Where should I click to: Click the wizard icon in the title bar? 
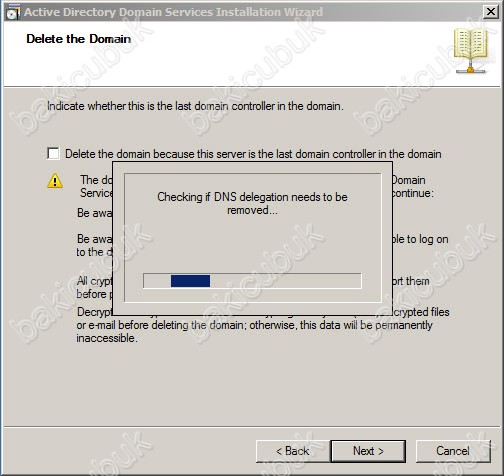[x=13, y=12]
